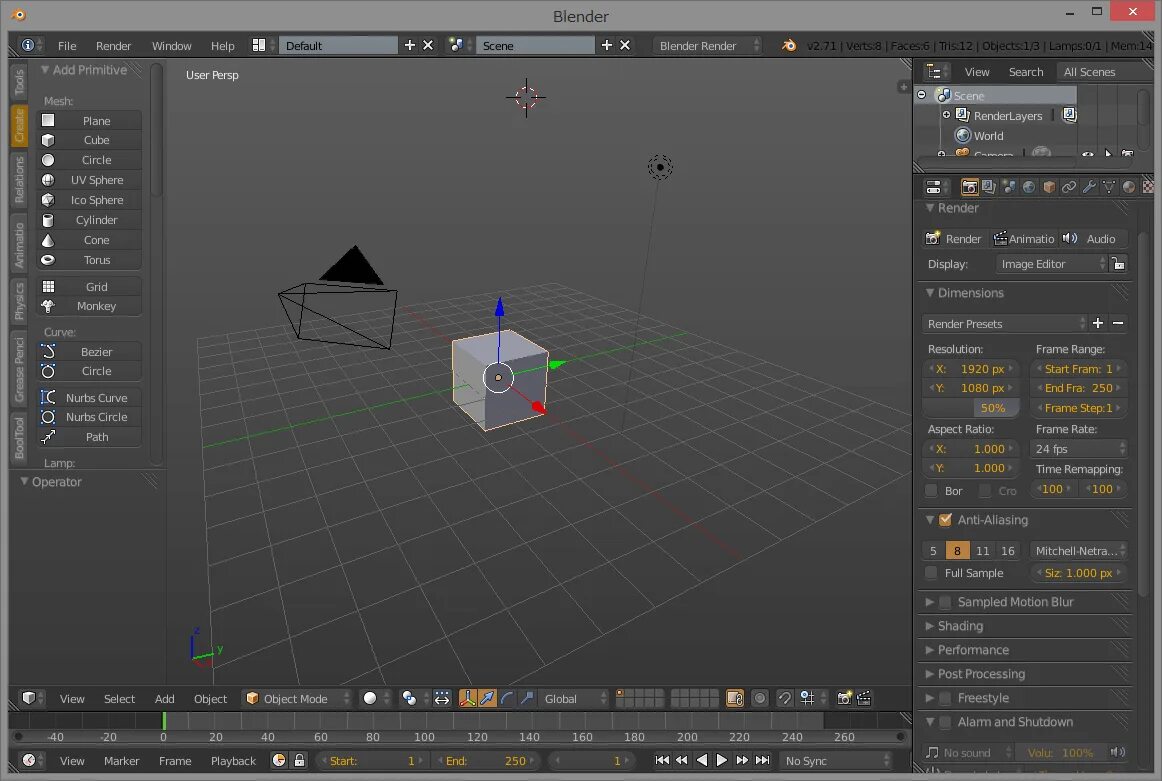Open the File menu
The image size is (1162, 781).
(x=67, y=45)
